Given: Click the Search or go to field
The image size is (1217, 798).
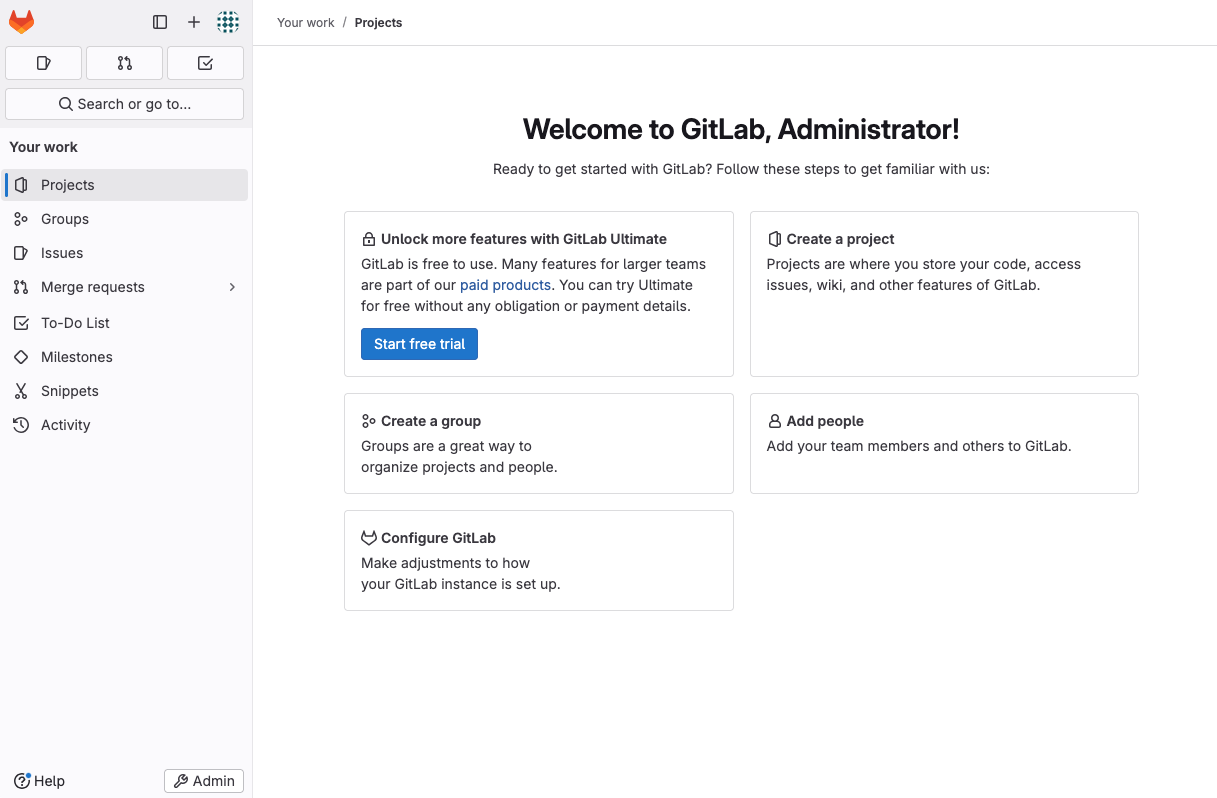Looking at the screenshot, I should 125,104.
